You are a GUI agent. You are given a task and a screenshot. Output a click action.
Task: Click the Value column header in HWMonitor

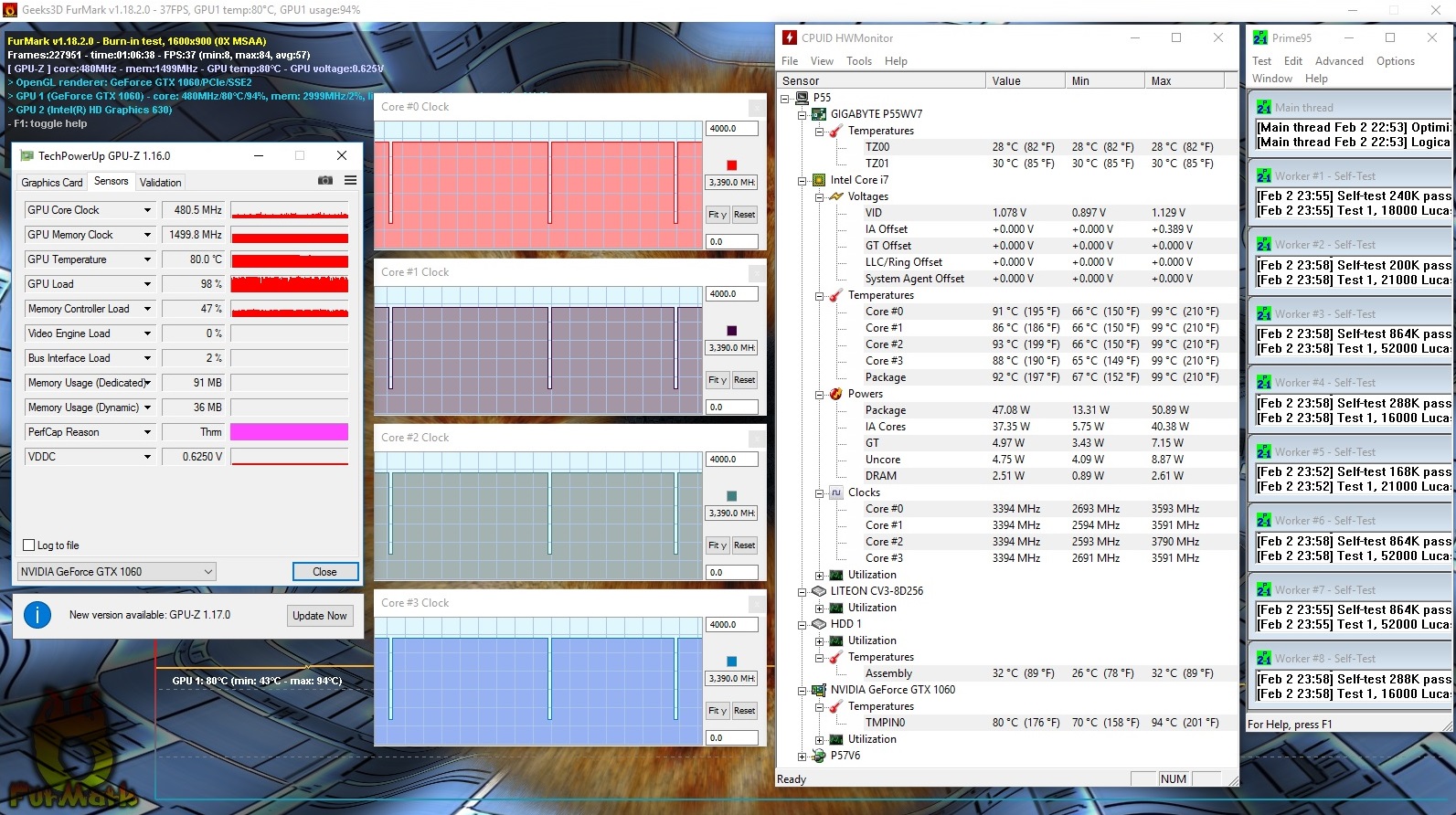point(1026,81)
